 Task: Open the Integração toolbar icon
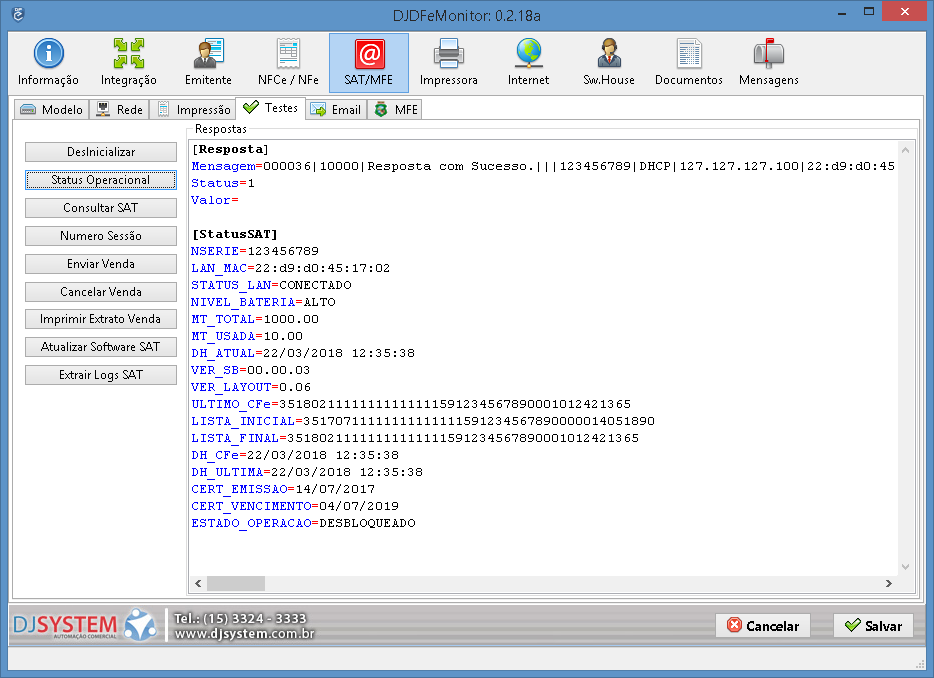pyautogui.click(x=129, y=63)
